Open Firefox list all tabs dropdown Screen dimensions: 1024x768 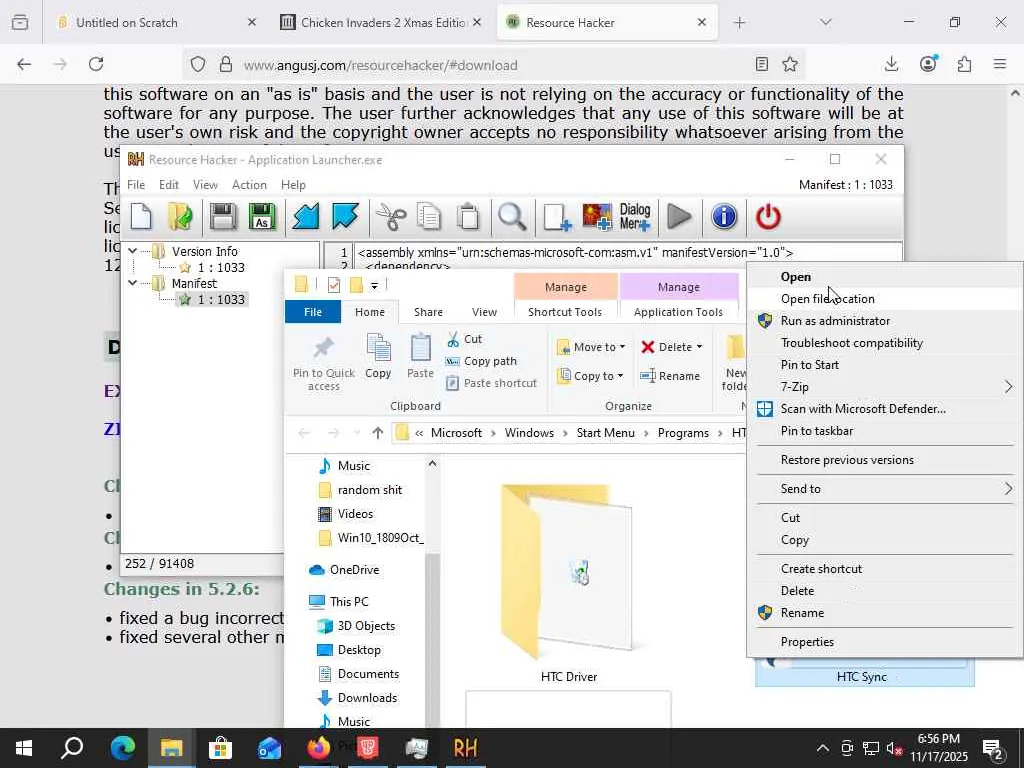coord(826,22)
